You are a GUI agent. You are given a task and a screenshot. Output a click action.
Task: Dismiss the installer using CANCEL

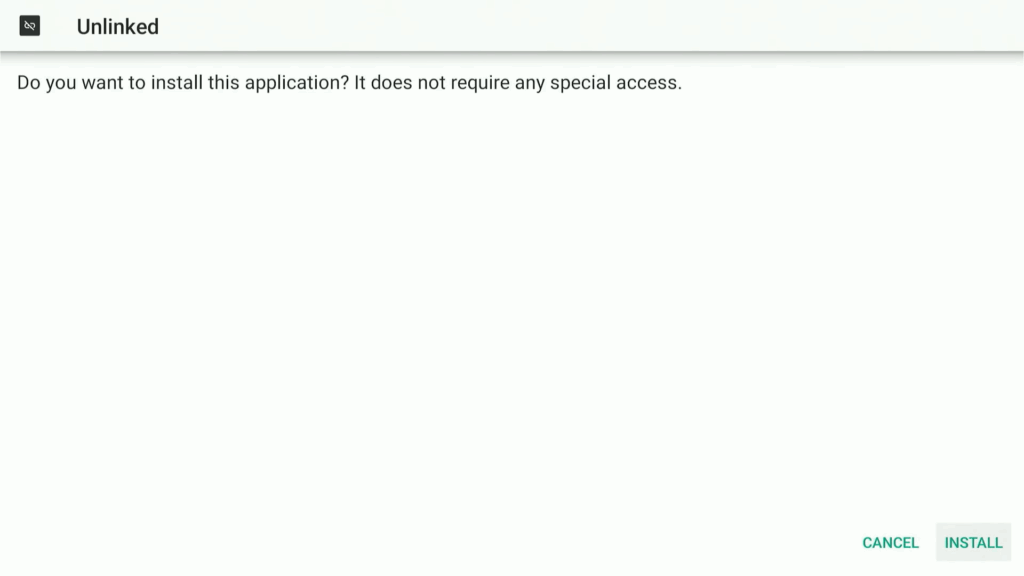click(890, 542)
